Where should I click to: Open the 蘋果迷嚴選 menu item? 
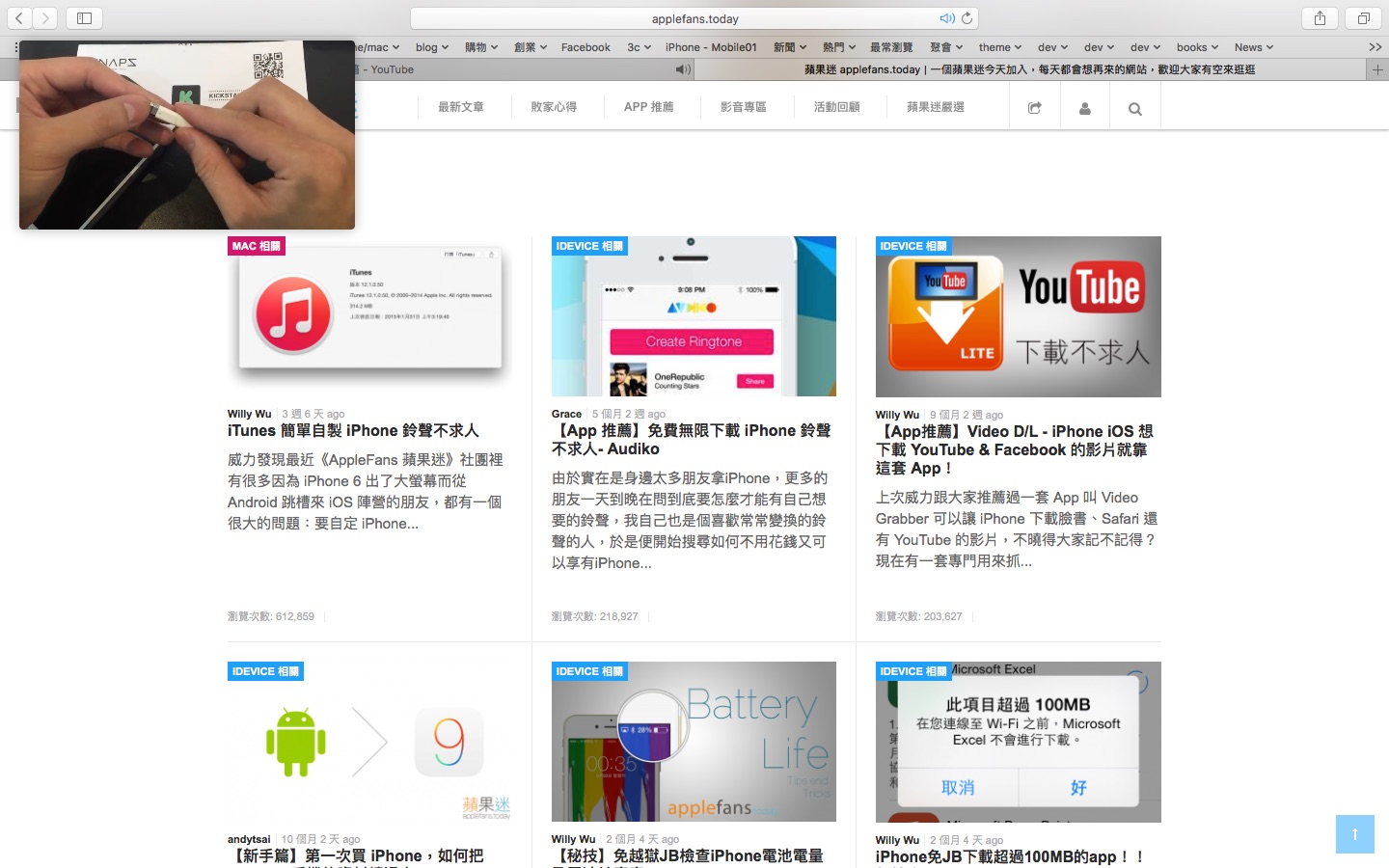936,107
